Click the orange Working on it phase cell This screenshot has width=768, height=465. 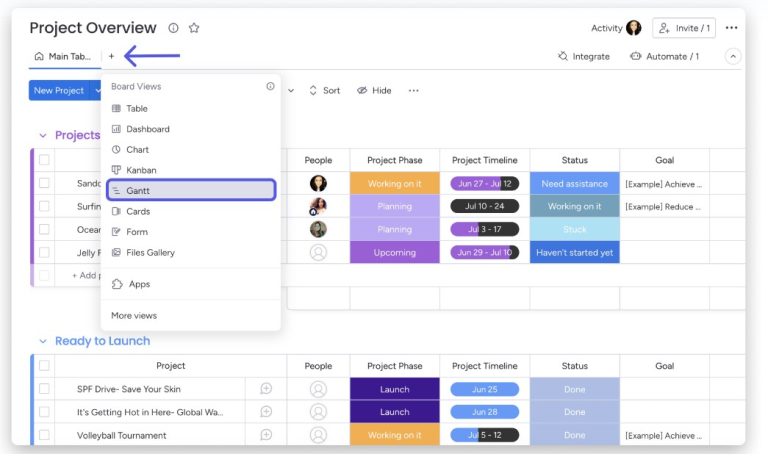394,184
